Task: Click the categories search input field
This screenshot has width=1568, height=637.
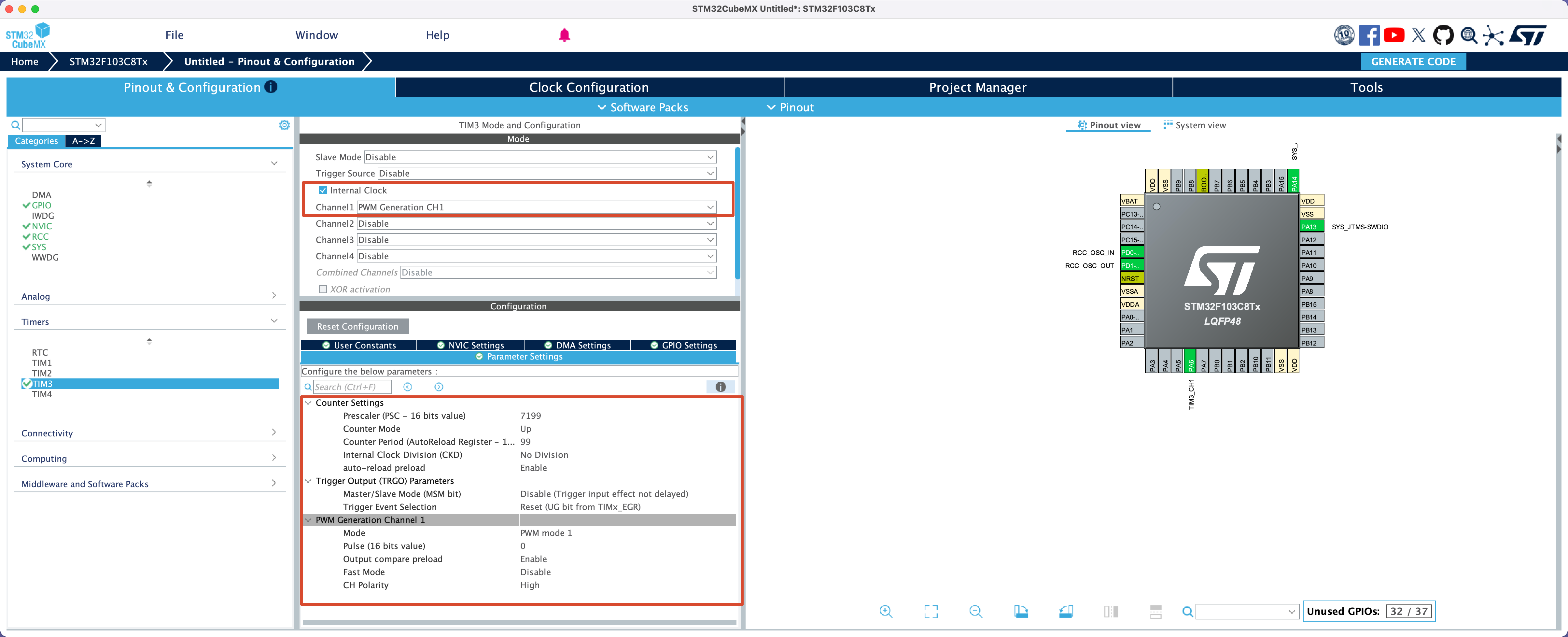Action: [64, 125]
